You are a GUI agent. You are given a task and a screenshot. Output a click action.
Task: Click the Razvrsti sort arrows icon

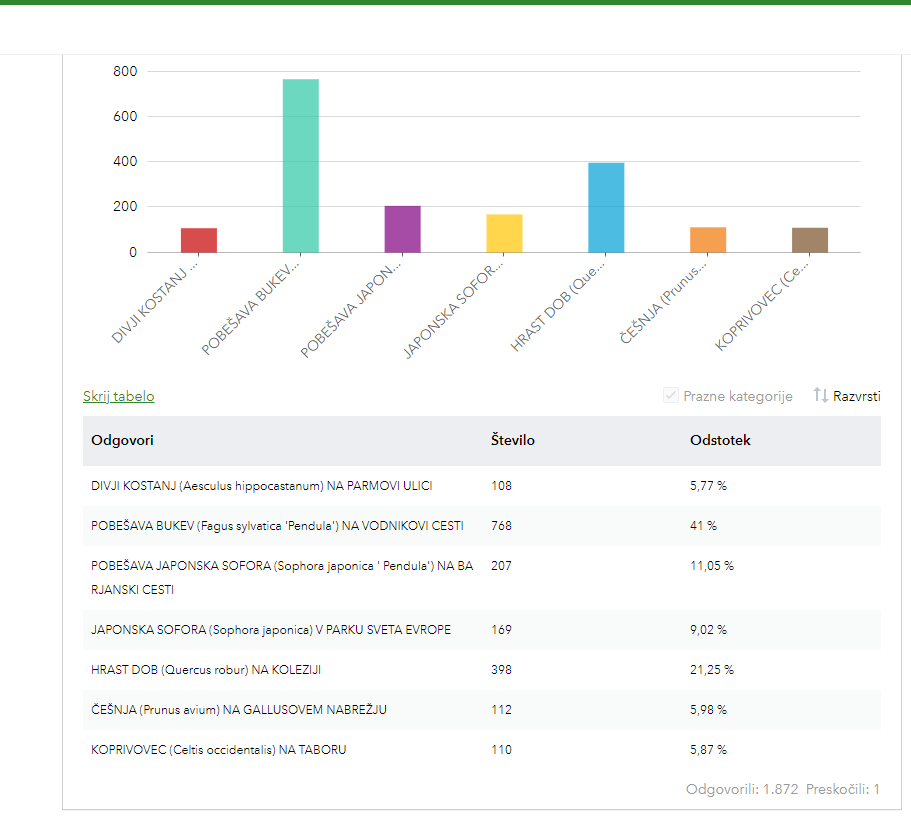click(821, 396)
